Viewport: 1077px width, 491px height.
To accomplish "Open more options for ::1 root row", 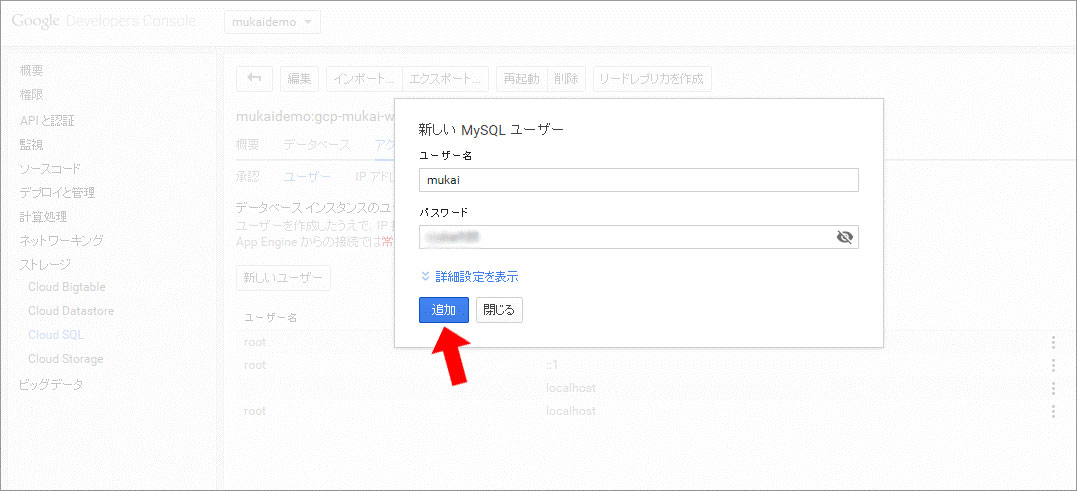I will [1053, 365].
